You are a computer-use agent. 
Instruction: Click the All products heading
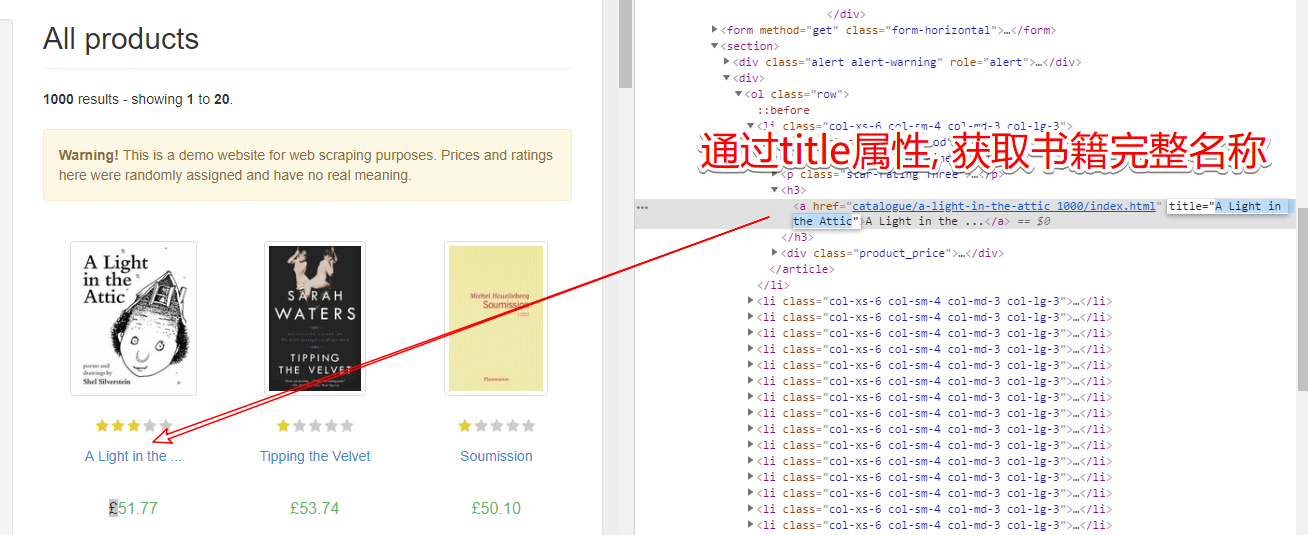point(121,39)
